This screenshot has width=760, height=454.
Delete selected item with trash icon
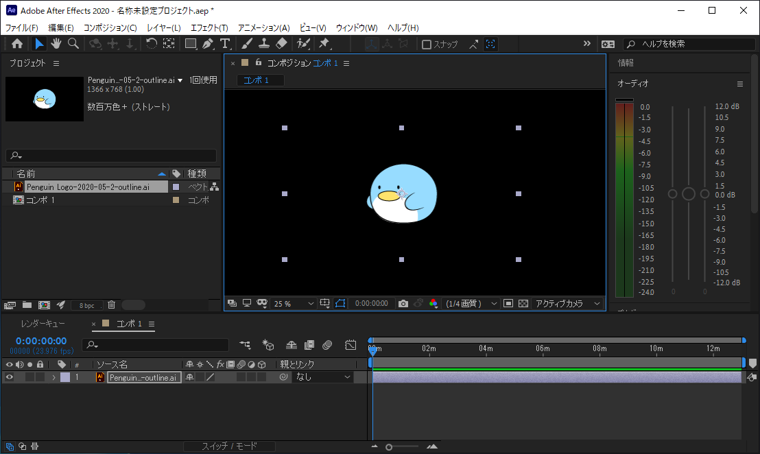(111, 305)
